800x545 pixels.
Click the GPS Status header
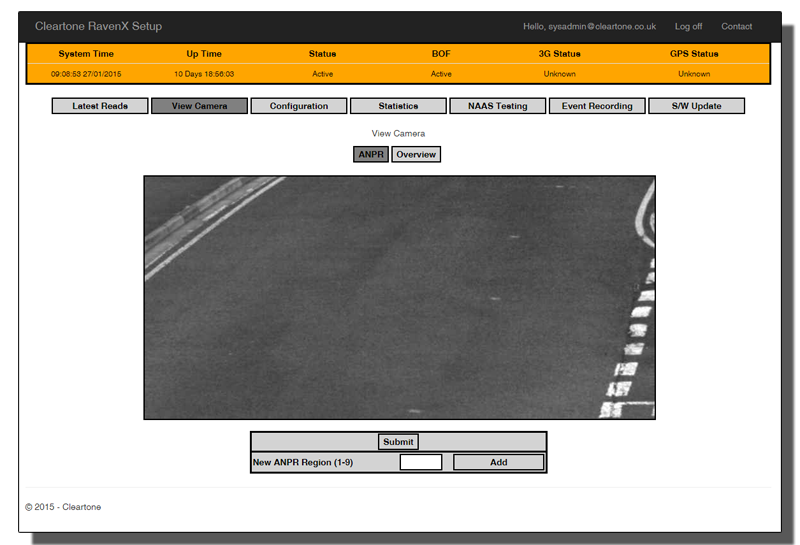click(x=694, y=54)
